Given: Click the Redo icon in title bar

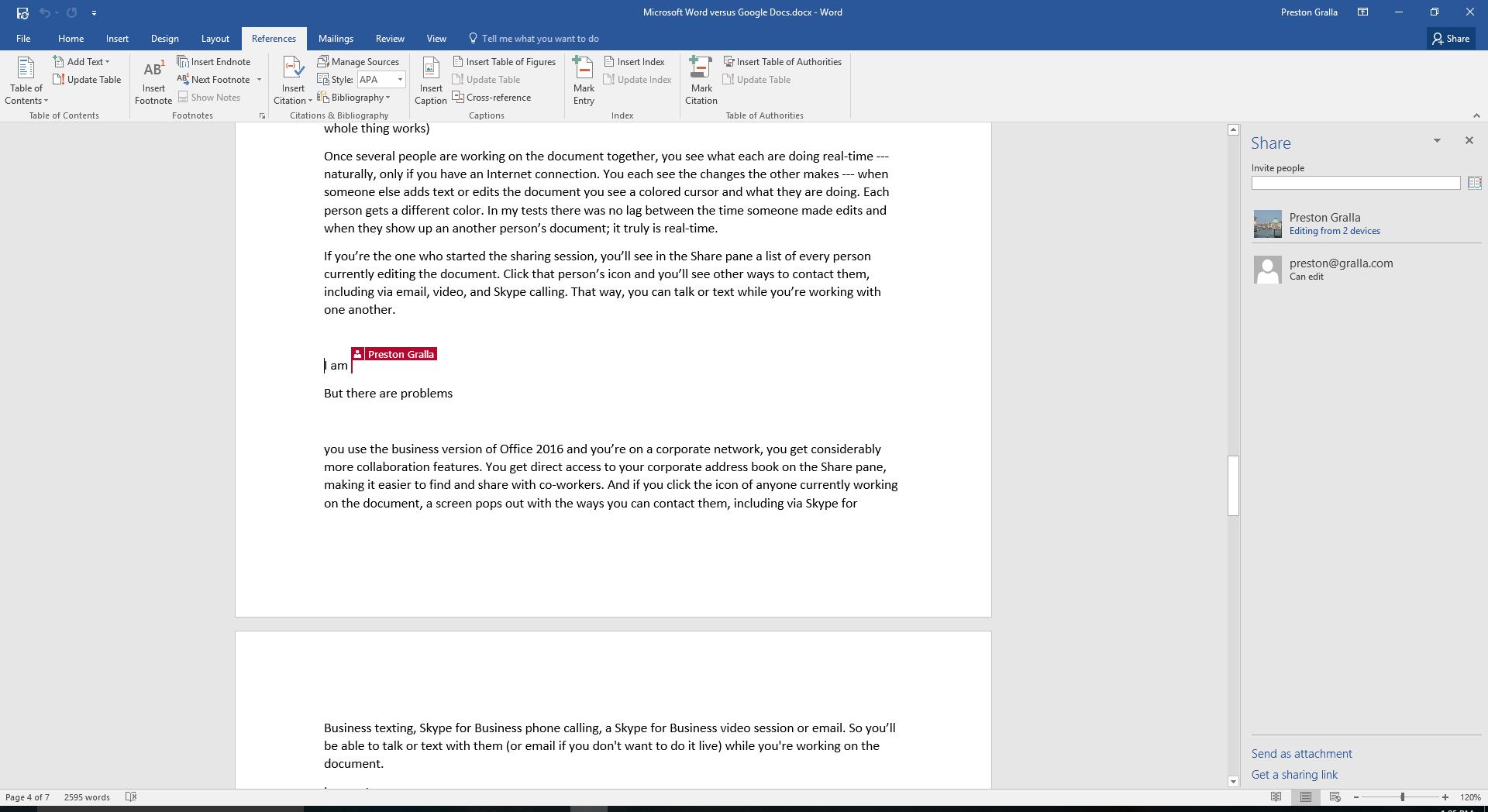Looking at the screenshot, I should point(72,12).
